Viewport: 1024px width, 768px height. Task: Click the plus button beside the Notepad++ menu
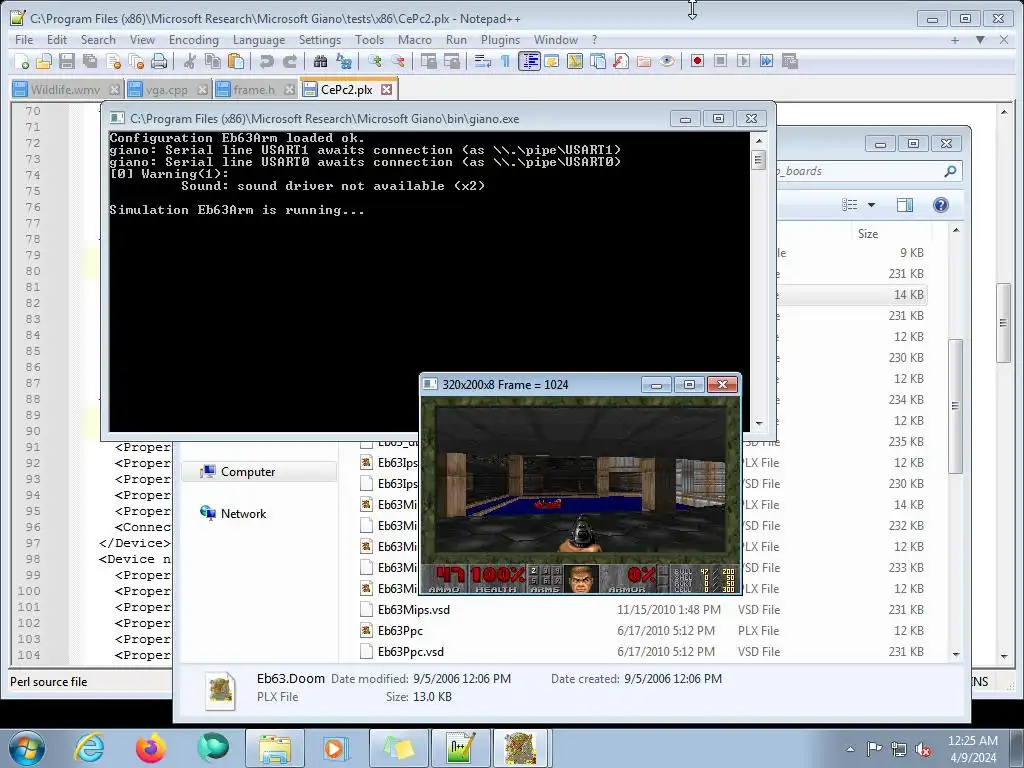(x=955, y=40)
